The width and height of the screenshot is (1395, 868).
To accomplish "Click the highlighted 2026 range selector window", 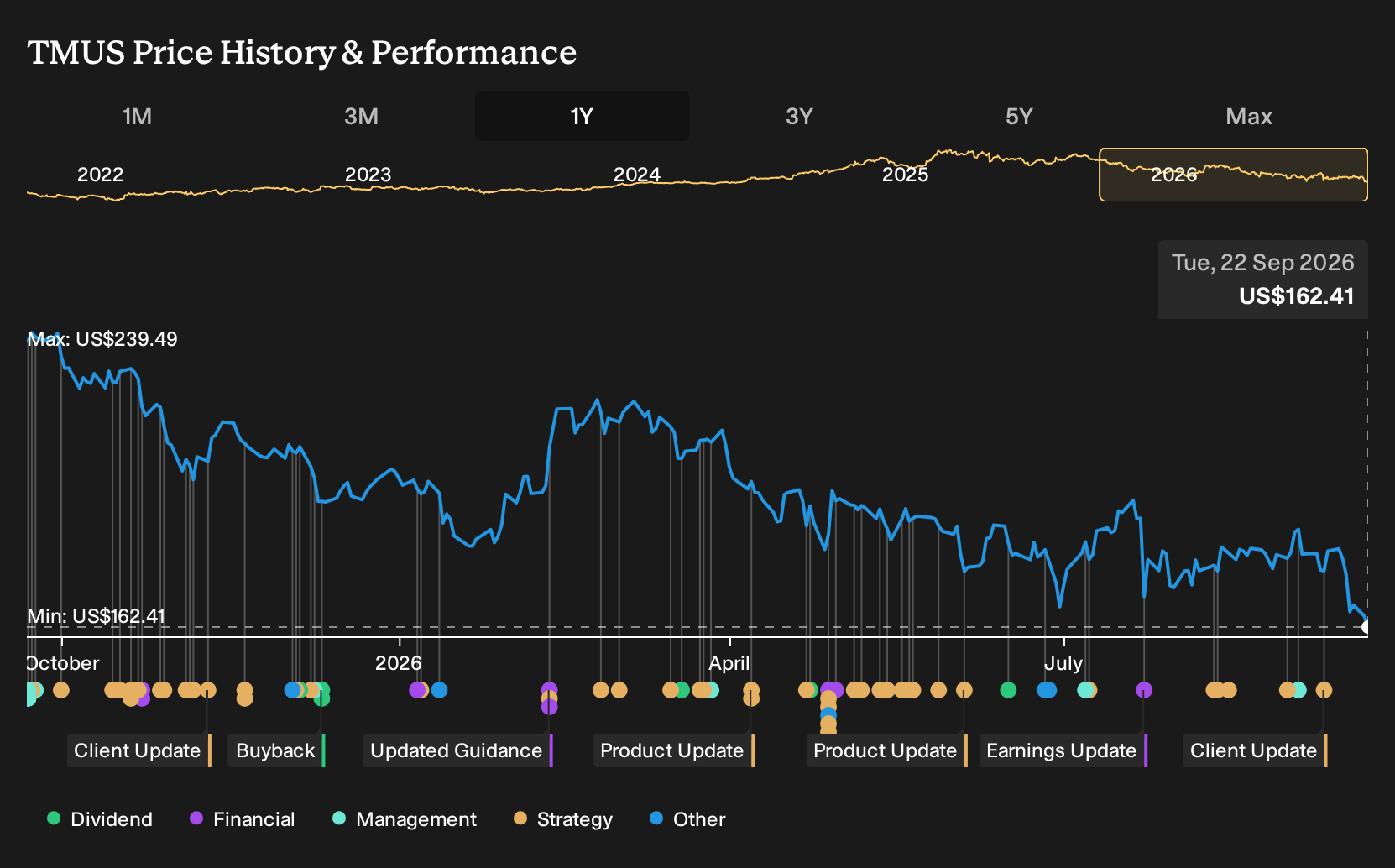I will click(1233, 175).
